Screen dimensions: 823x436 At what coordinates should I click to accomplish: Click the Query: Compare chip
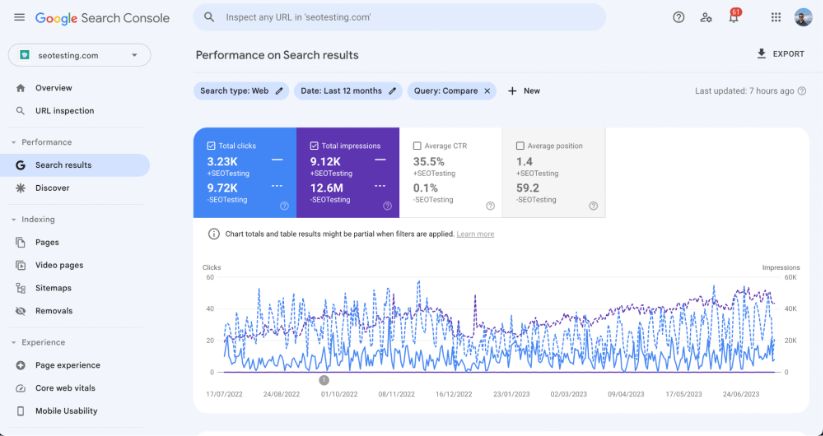451,91
